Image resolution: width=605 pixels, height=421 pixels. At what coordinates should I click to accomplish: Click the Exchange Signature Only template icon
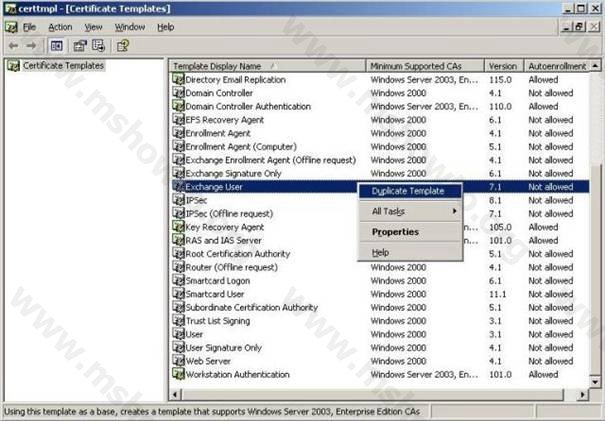point(178,173)
